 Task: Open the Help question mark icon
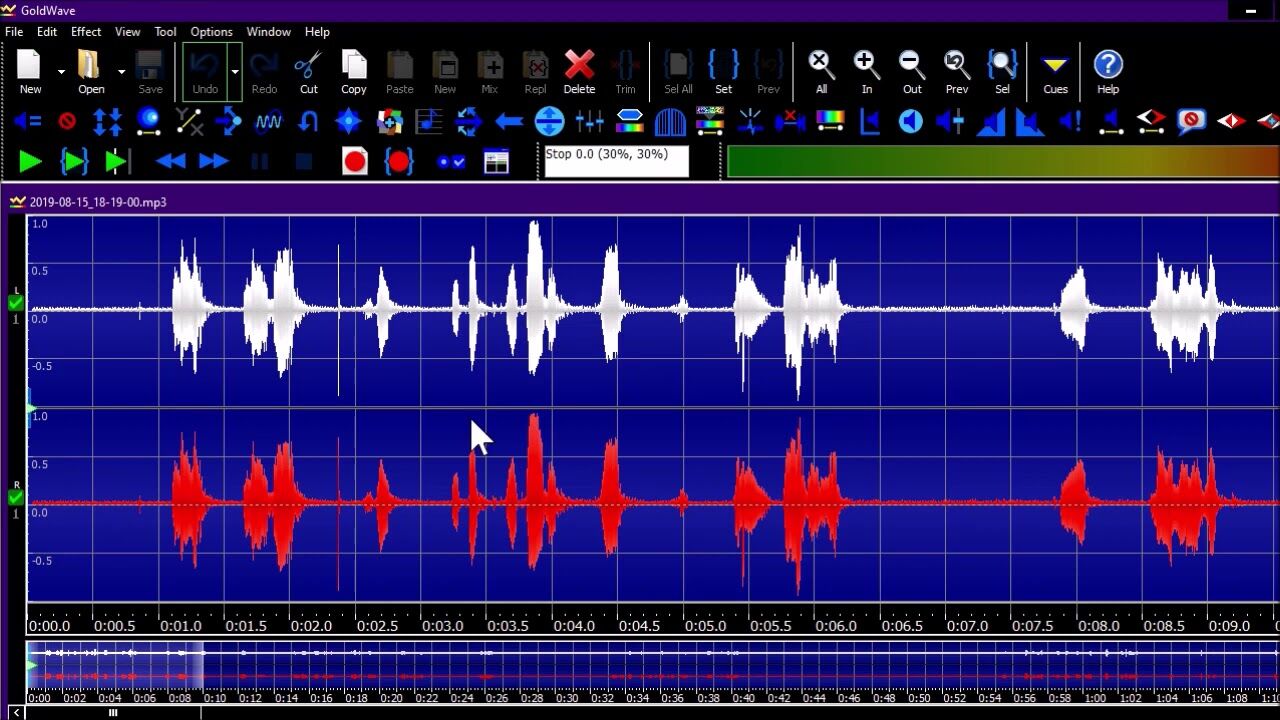coord(1107,72)
